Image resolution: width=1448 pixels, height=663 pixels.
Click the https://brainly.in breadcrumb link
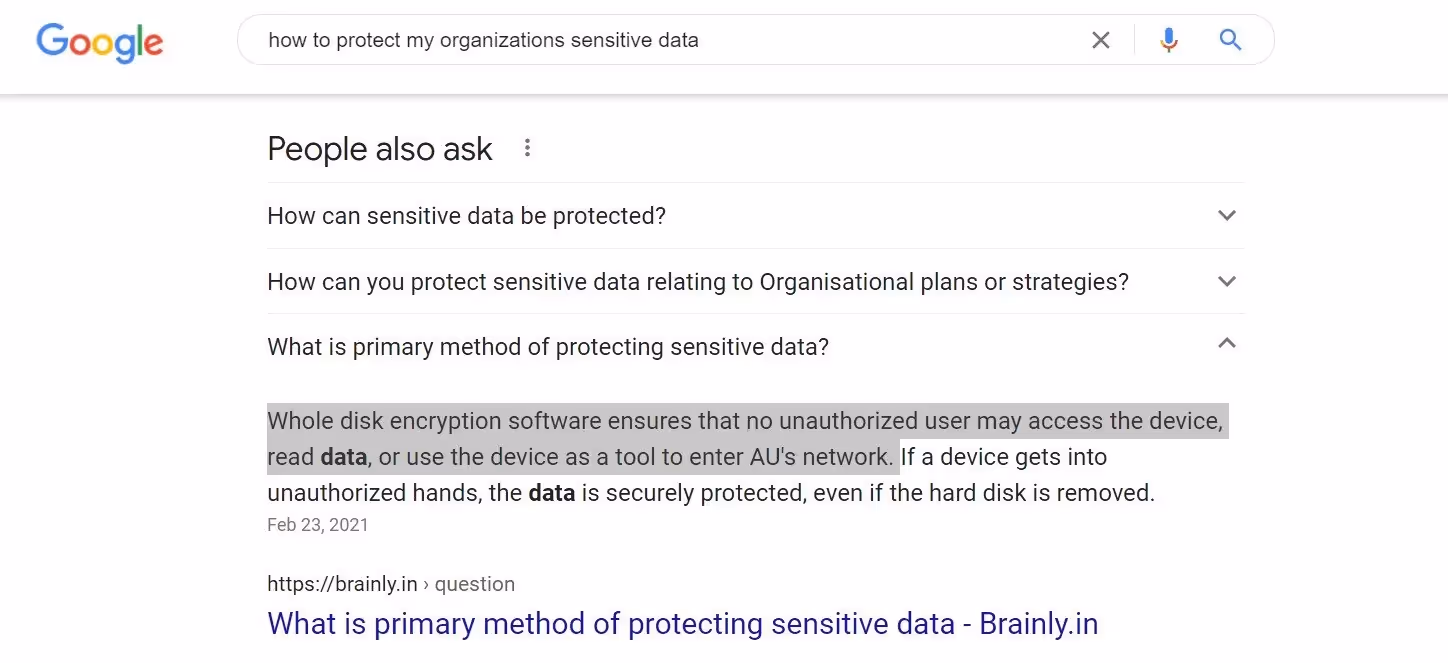[x=343, y=583]
